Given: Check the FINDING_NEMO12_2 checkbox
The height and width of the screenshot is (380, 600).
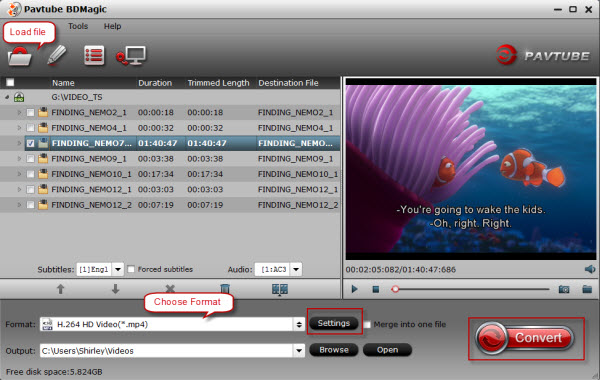Looking at the screenshot, I should click(30, 205).
